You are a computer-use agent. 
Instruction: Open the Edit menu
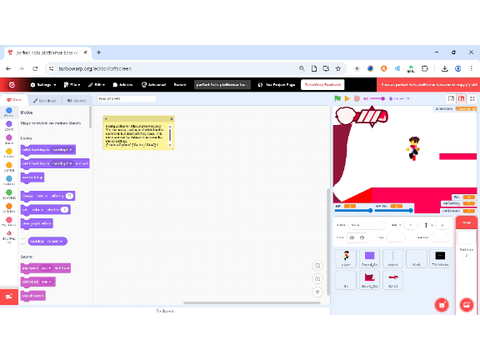[x=96, y=85]
